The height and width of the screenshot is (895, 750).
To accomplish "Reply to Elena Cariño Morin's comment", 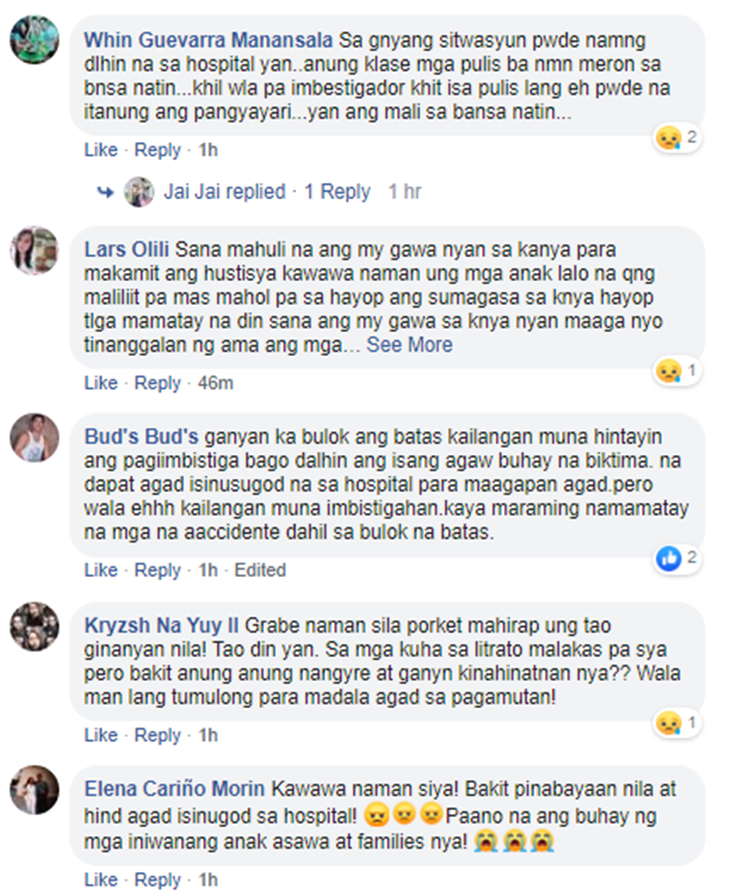I will click(158, 880).
